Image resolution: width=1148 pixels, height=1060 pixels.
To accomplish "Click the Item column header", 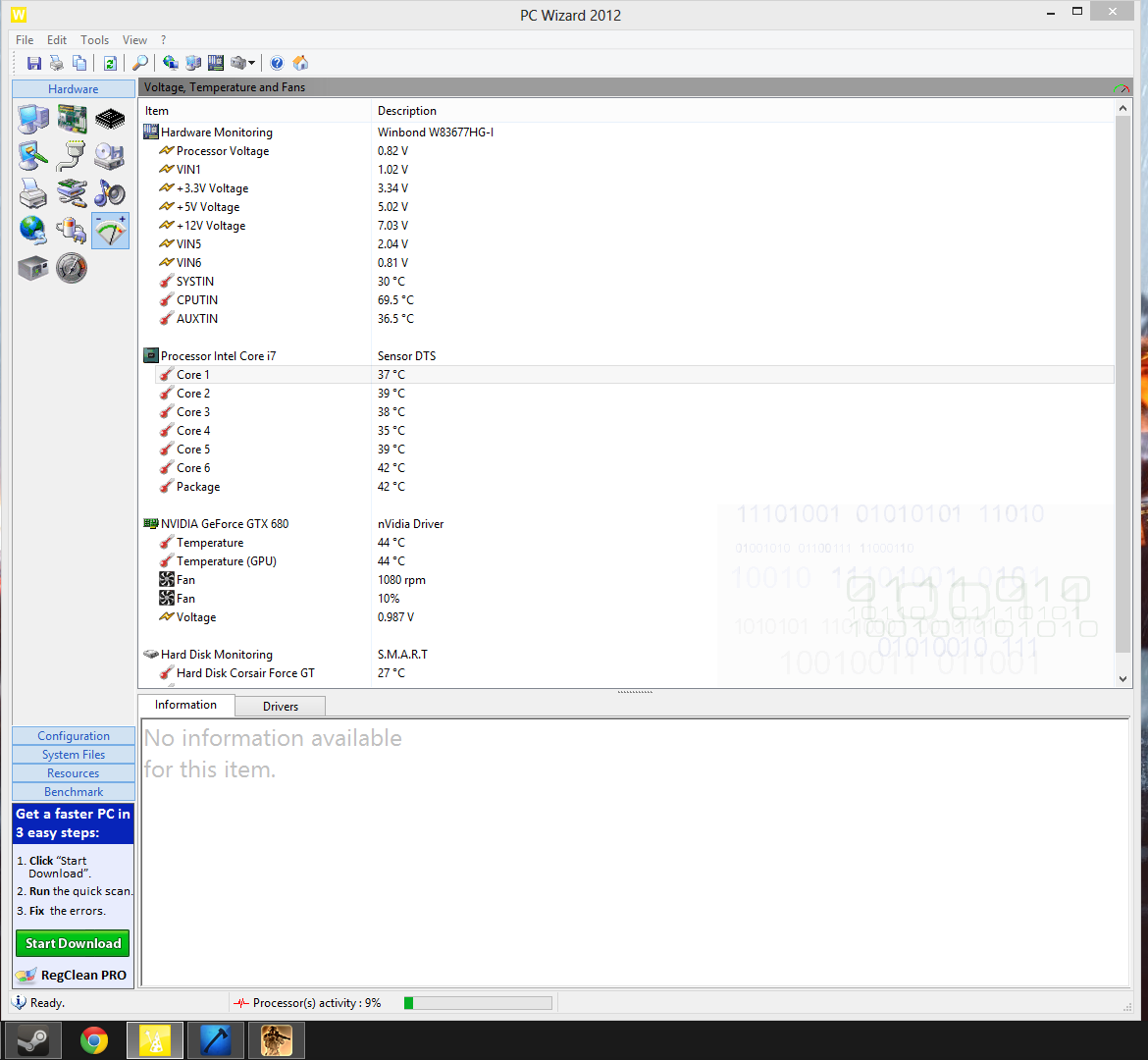I will 255,111.
